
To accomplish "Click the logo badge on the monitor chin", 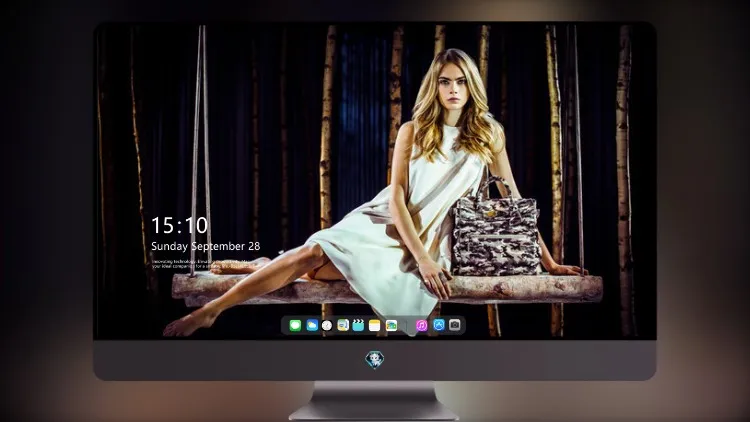I will [x=375, y=360].
